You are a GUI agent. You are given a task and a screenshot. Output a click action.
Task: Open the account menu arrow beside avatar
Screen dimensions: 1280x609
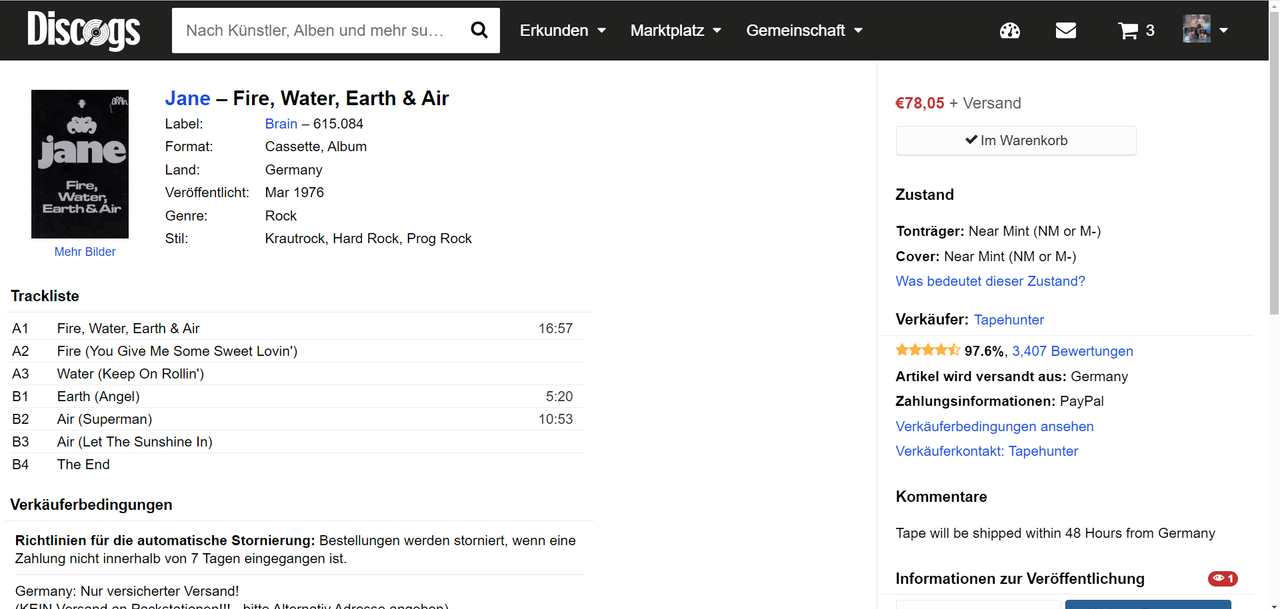pos(1223,31)
